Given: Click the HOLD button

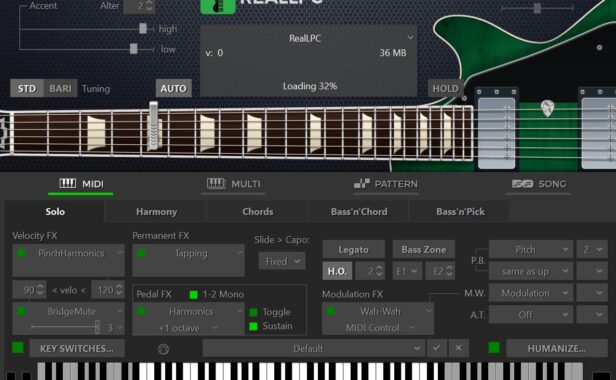Looking at the screenshot, I should 445,88.
